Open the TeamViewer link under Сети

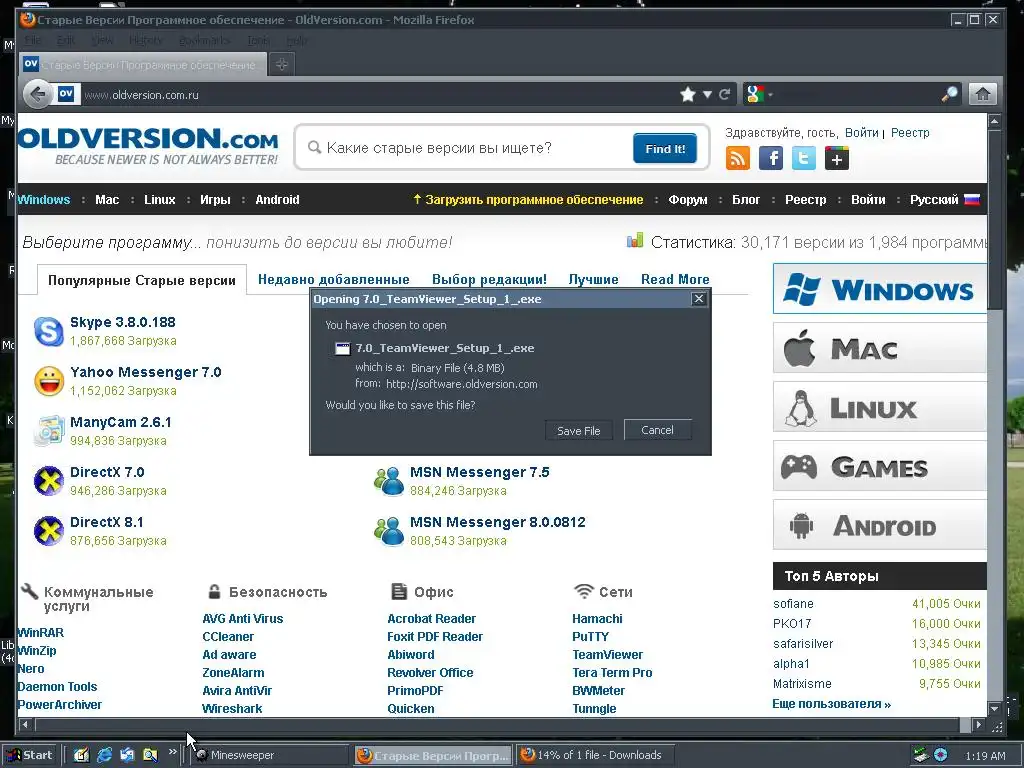click(607, 654)
